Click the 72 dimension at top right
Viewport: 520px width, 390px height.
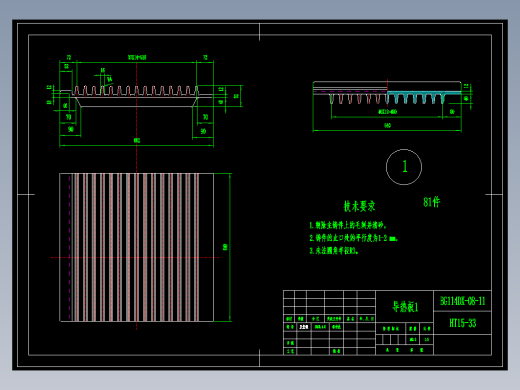(x=205, y=57)
